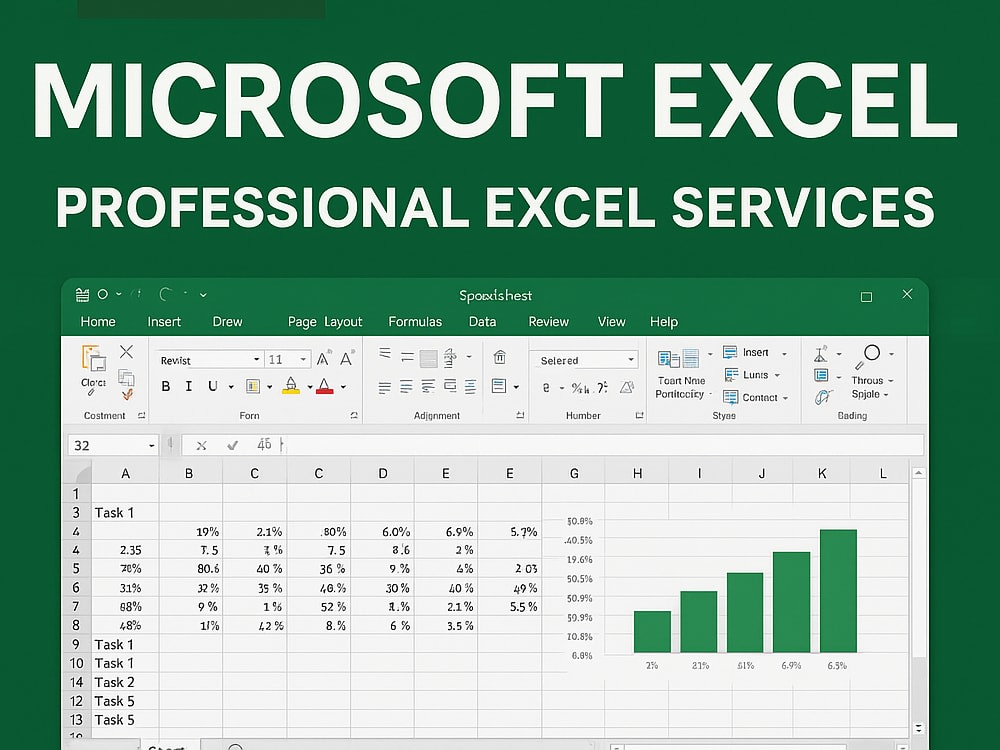Select the column G header
Image resolution: width=1000 pixels, height=750 pixels.
[574, 473]
